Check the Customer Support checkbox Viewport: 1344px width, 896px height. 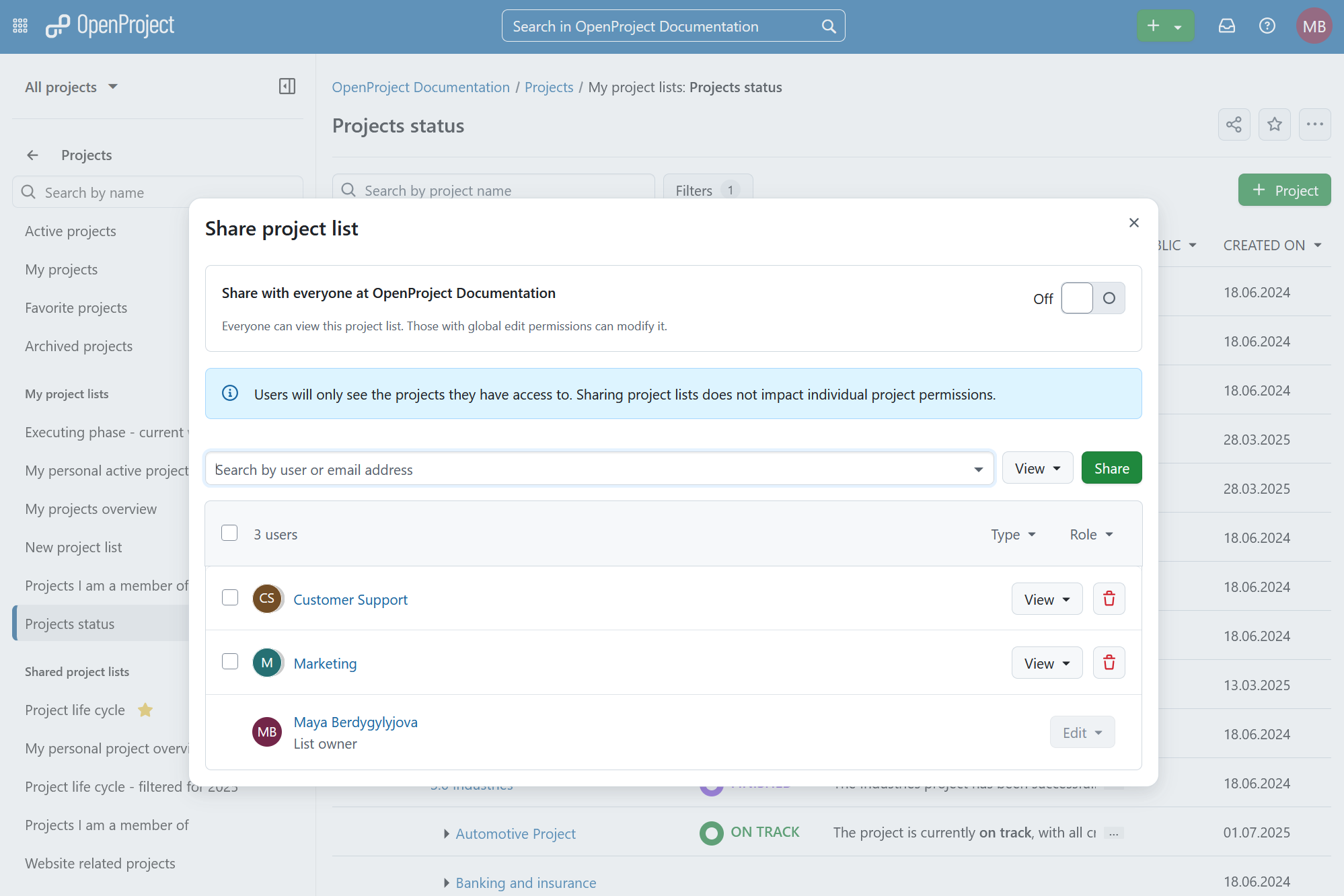point(229,597)
